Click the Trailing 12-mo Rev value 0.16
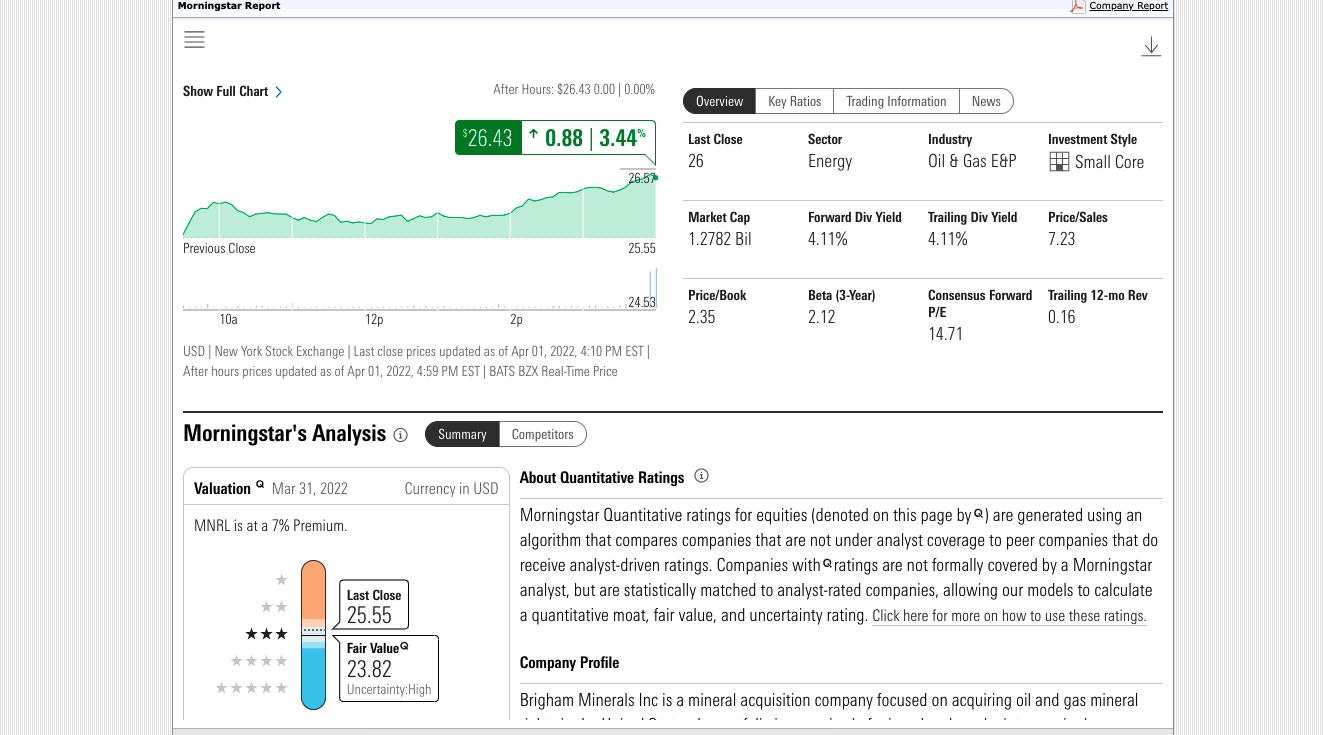The height and width of the screenshot is (735, 1323). [1062, 317]
